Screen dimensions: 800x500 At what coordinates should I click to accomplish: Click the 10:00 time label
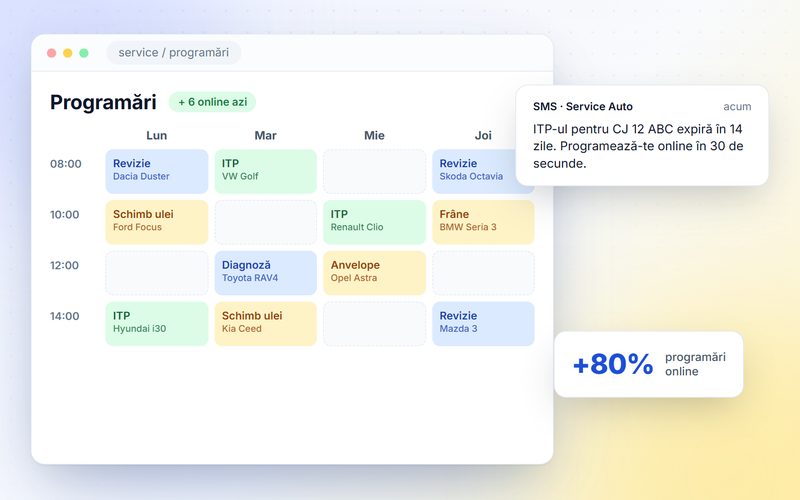tap(65, 214)
